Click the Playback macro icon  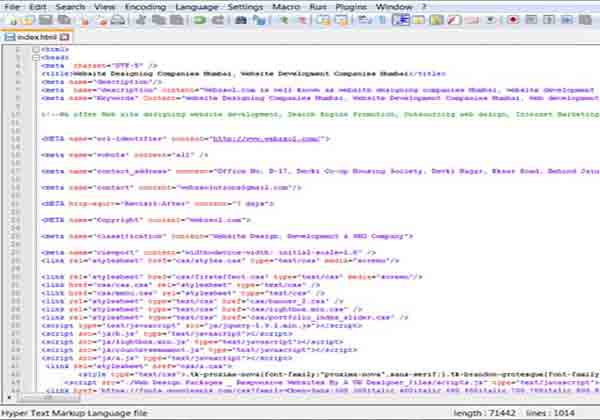pyautogui.click(x=549, y=20)
